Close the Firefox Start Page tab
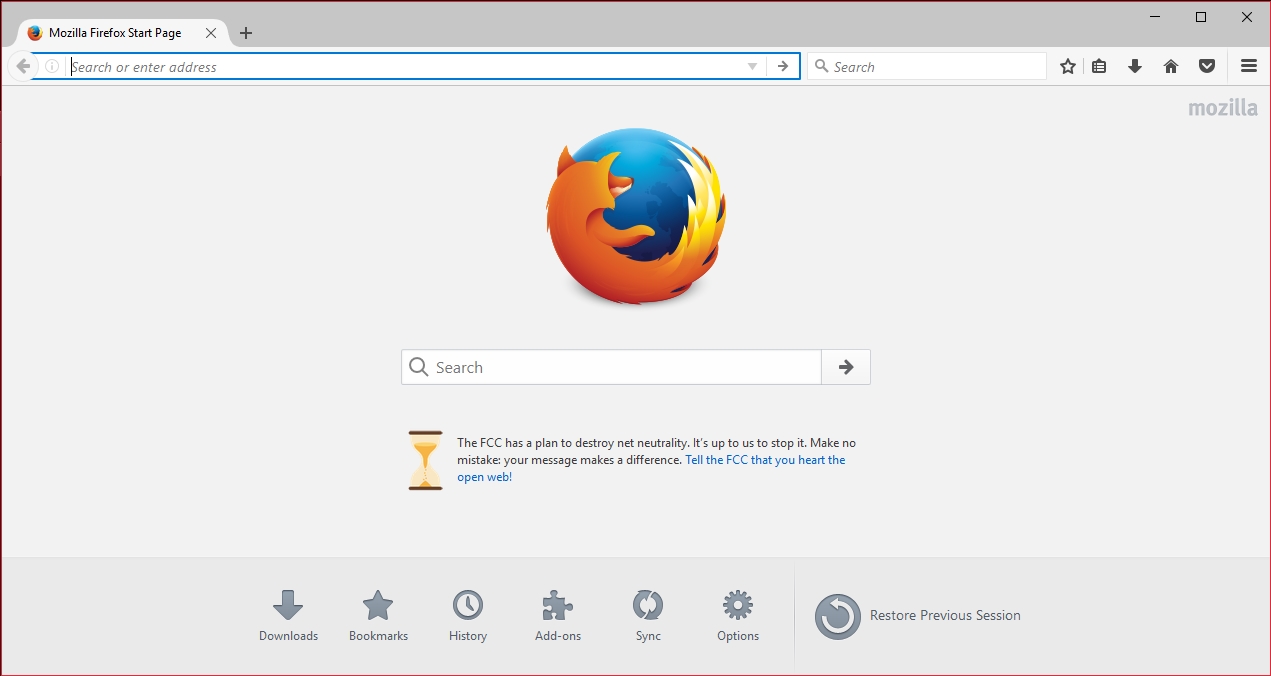1271x676 pixels. (211, 33)
